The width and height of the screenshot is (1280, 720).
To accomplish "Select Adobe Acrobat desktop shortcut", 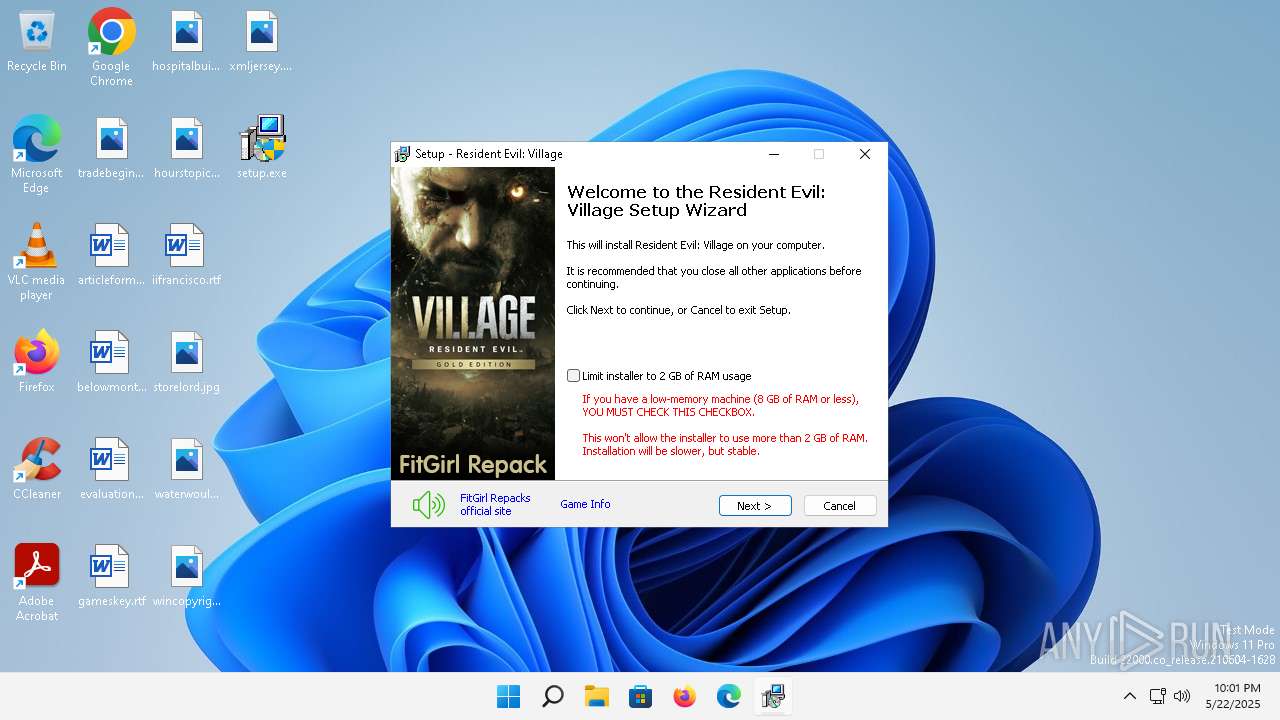I will [37, 583].
